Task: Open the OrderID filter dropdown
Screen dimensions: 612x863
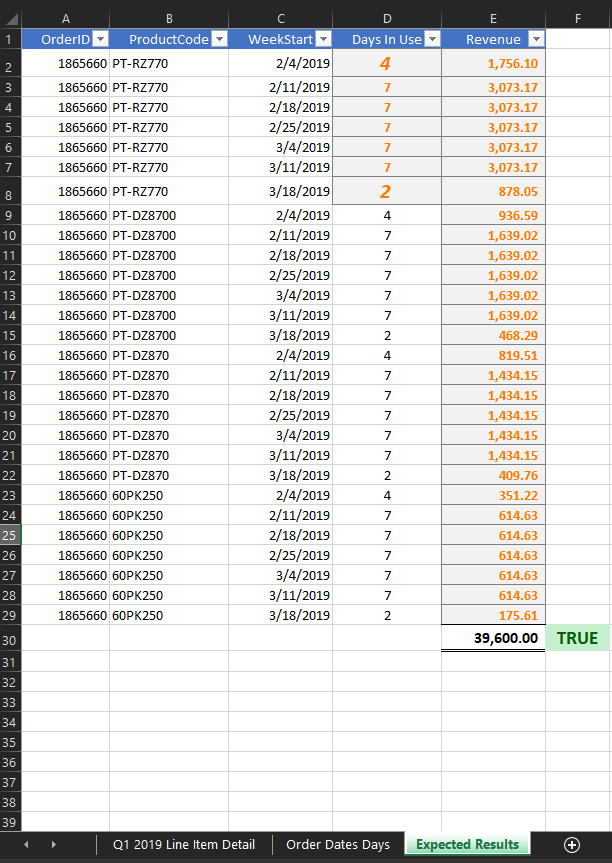Action: coord(100,39)
